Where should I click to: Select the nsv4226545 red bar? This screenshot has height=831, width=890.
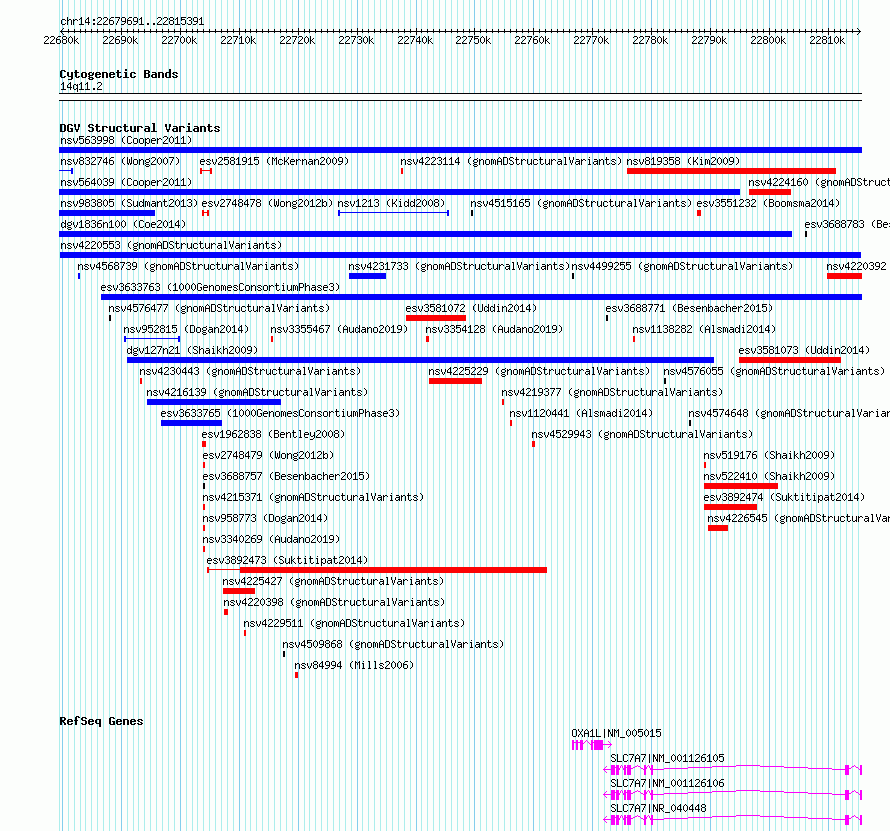717,528
